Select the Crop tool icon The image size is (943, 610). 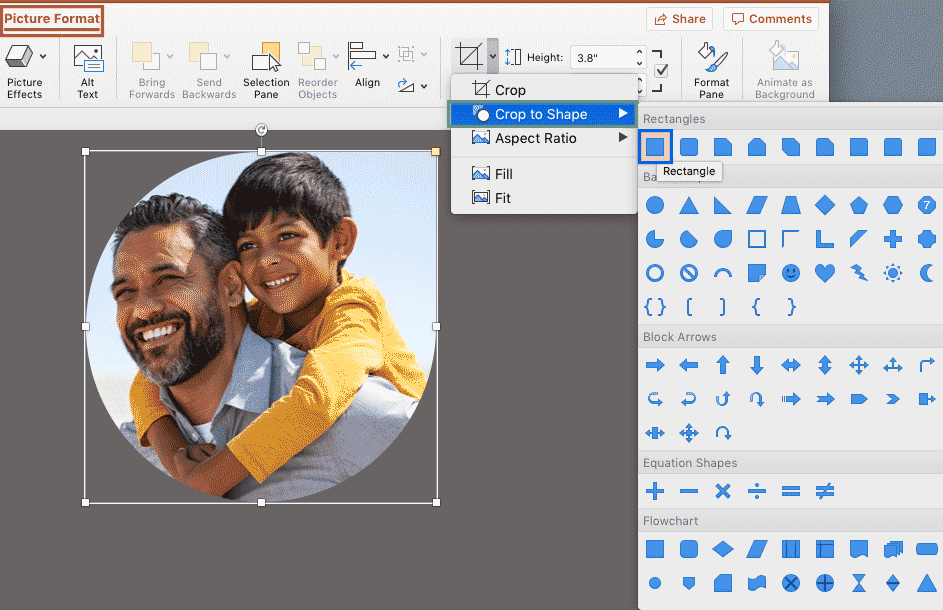[467, 56]
